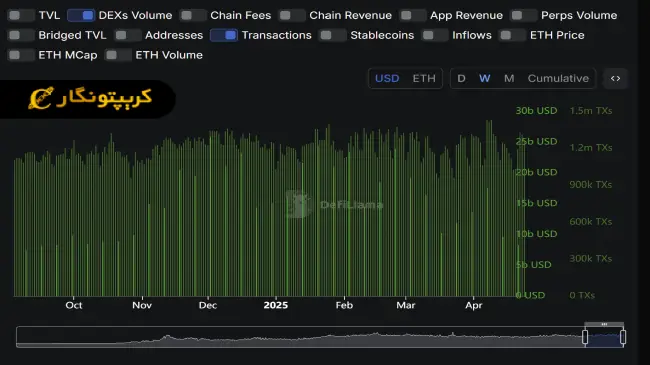The width and height of the screenshot is (650, 365).
Task: Turn off the Transactions toggle
Action: pos(224,35)
